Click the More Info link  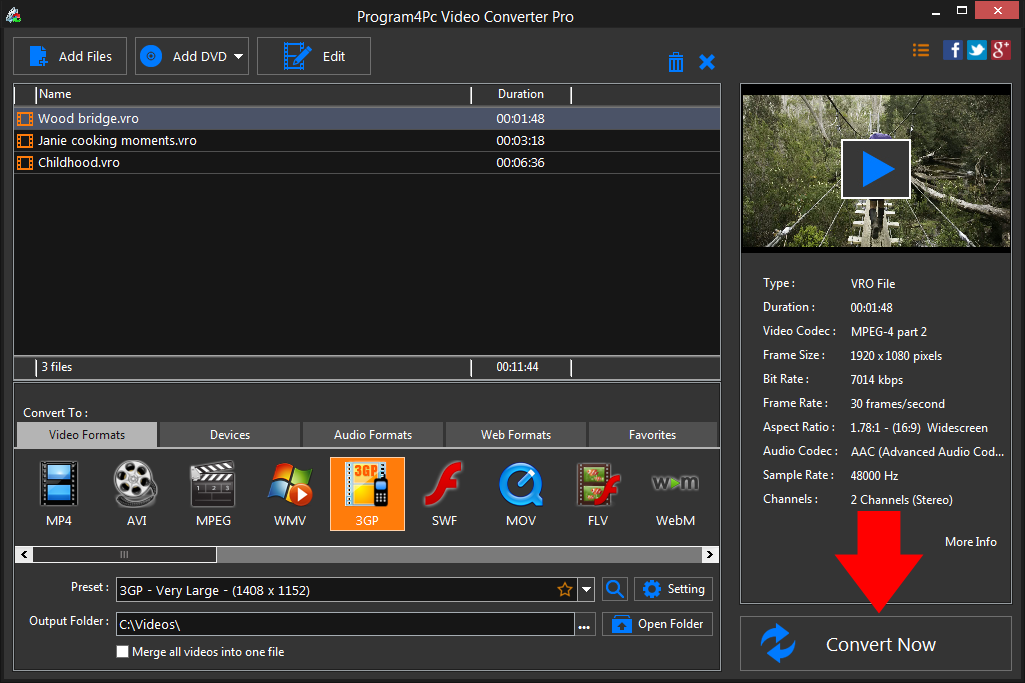pyautogui.click(x=970, y=542)
